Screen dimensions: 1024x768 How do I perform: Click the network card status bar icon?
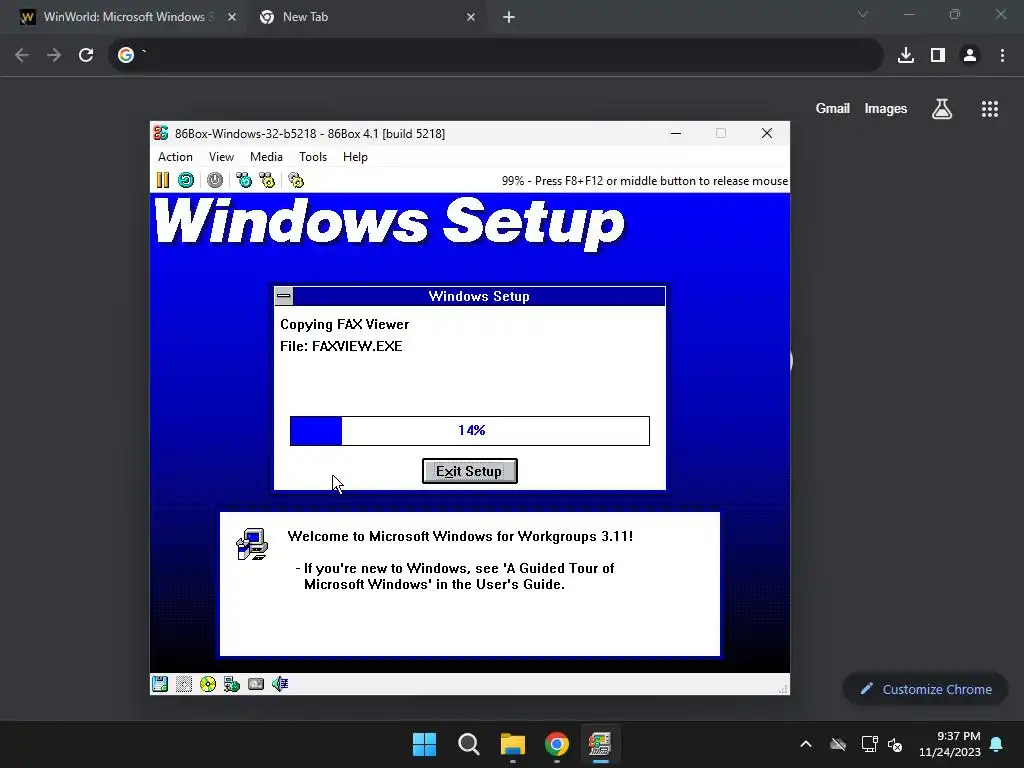coord(232,684)
